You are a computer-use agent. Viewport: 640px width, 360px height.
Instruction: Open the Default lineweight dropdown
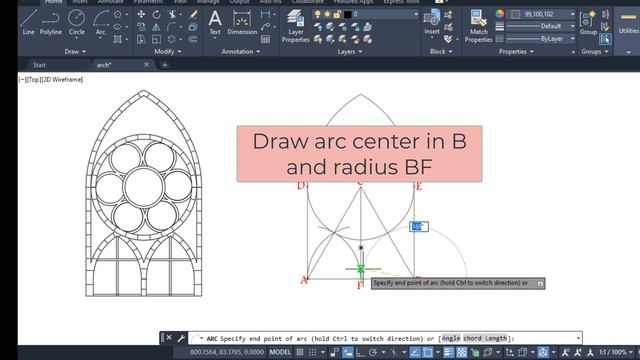(572, 26)
